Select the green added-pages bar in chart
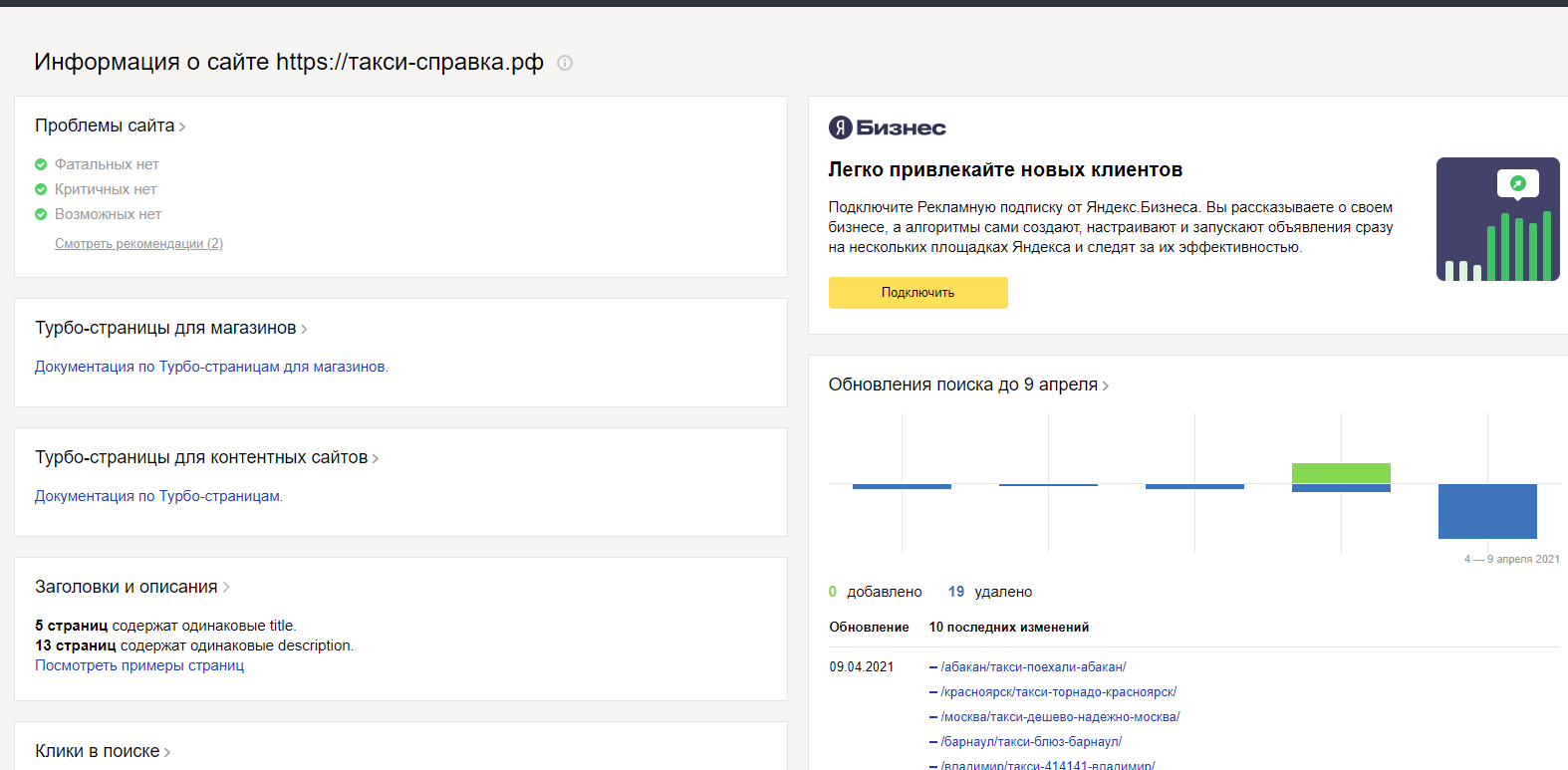1568x770 pixels. click(x=1341, y=473)
